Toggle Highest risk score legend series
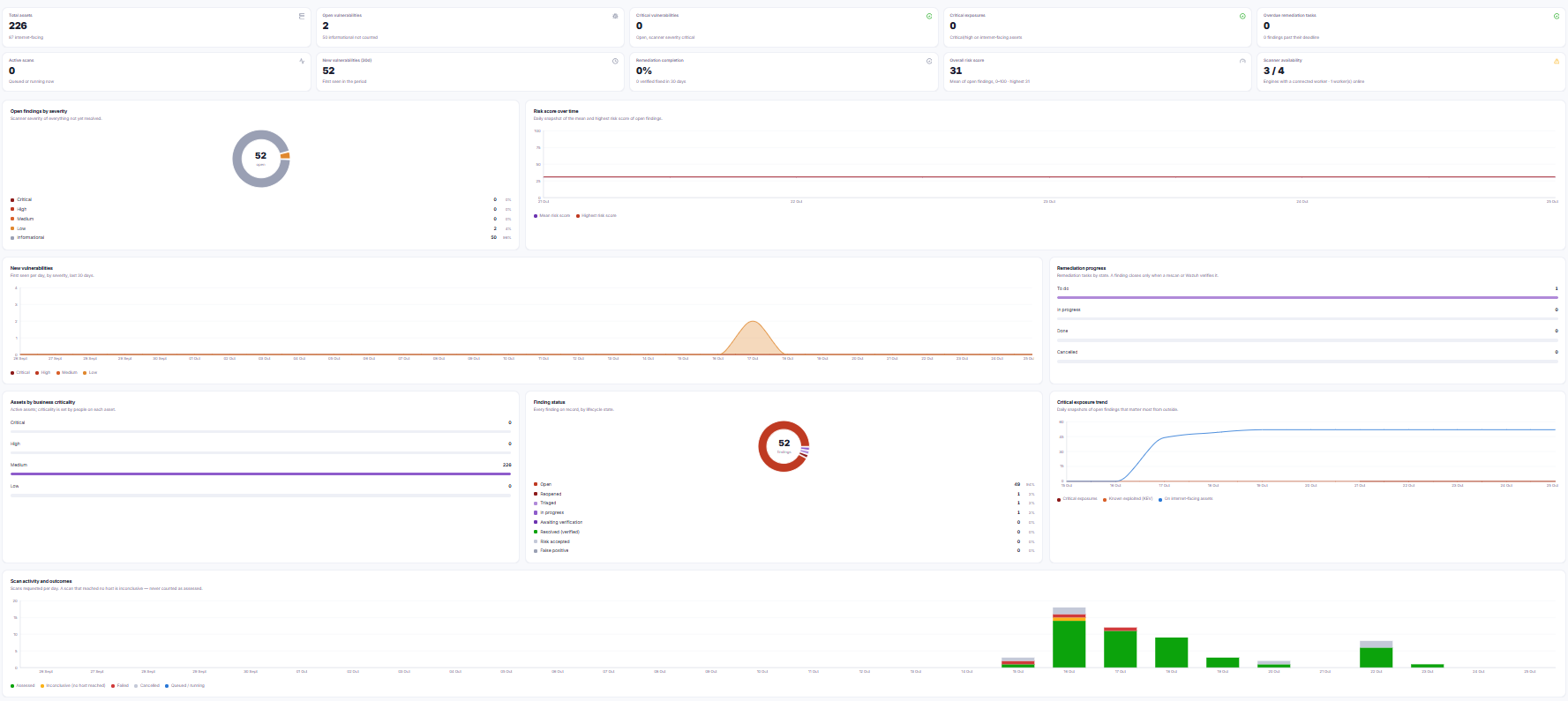 pyautogui.click(x=596, y=216)
